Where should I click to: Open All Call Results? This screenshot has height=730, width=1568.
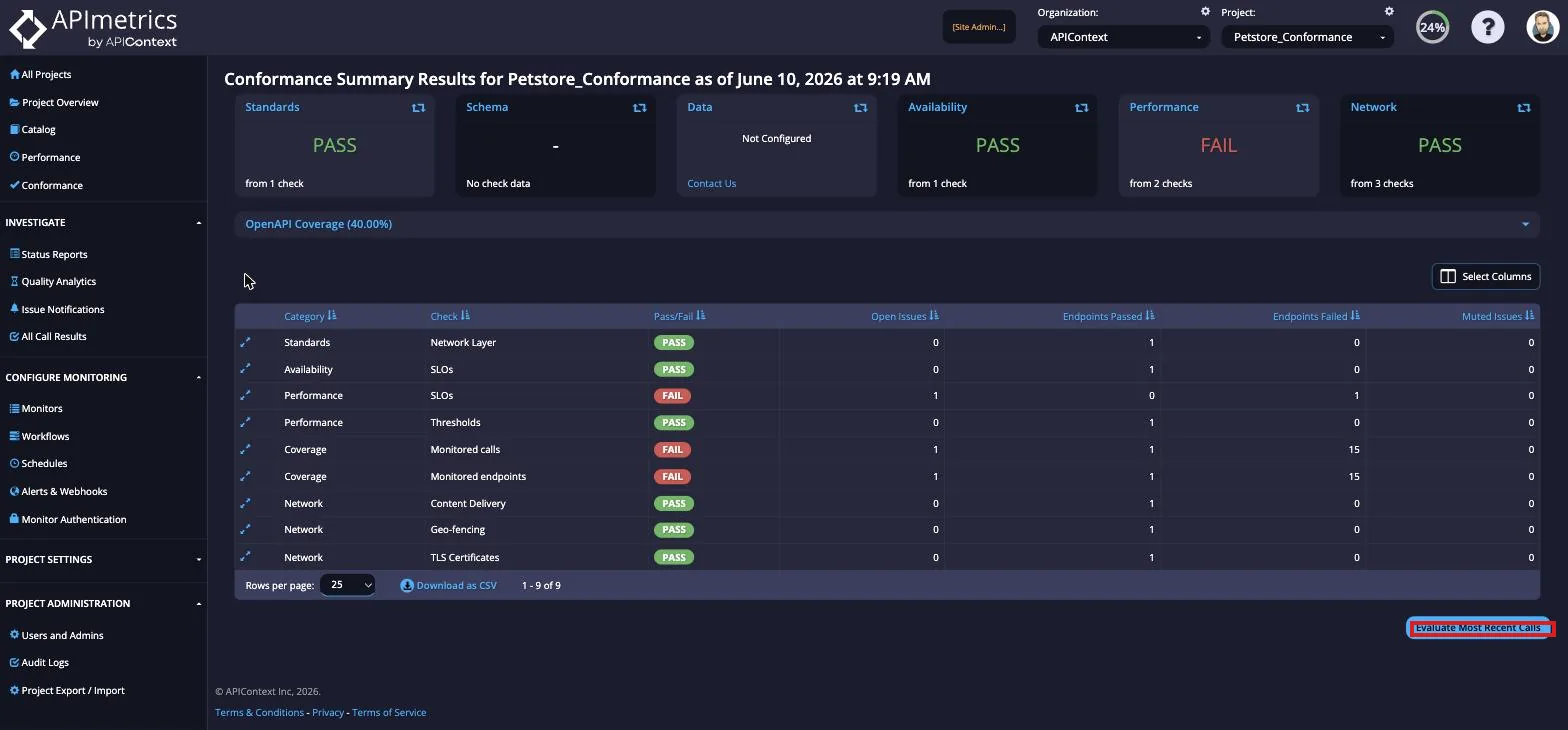(x=48, y=336)
